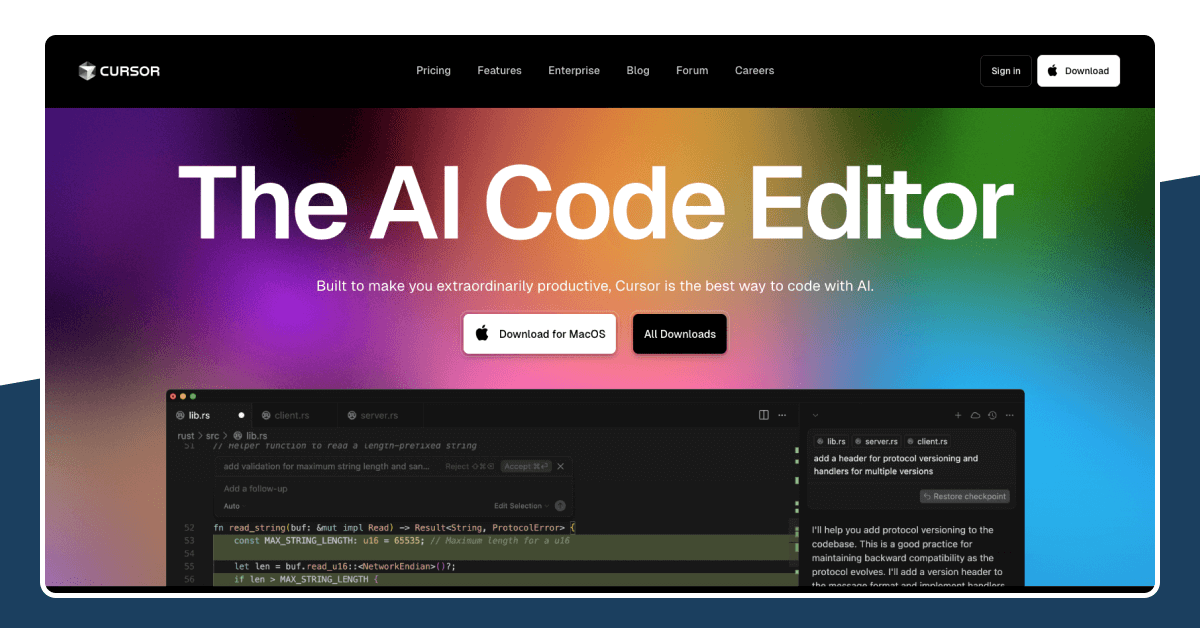Click the header Download button
Image resolution: width=1200 pixels, height=628 pixels.
click(1078, 71)
